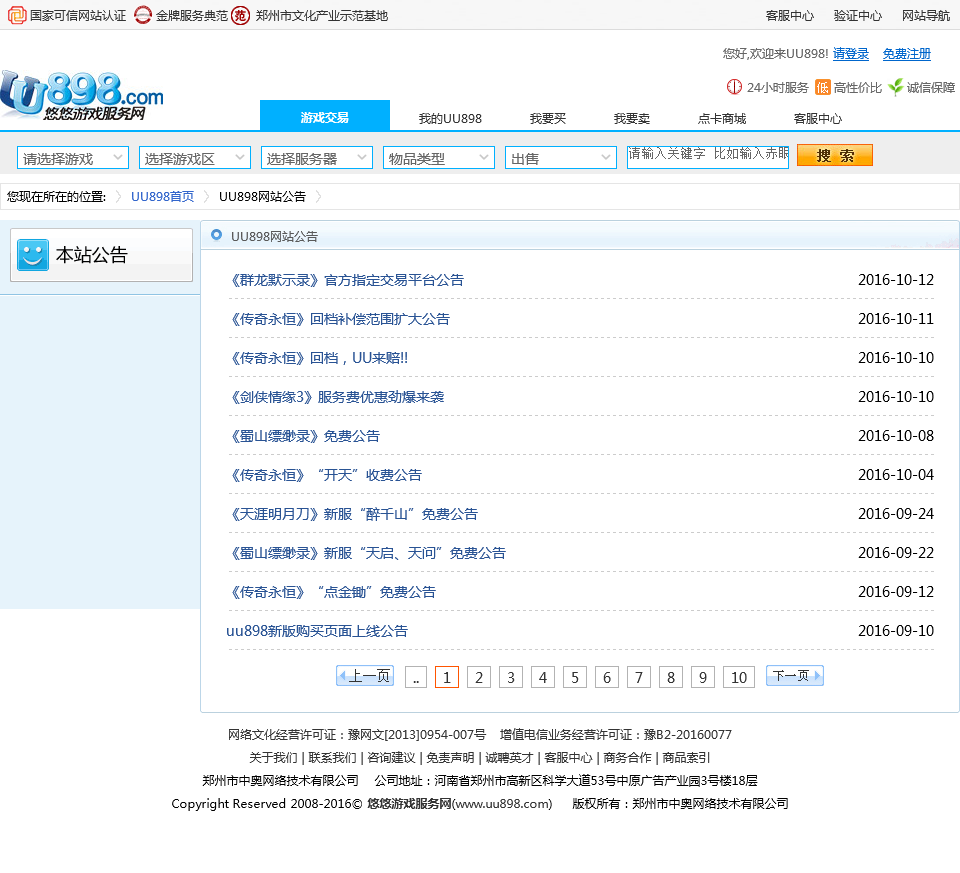Click the blue circle icon before UU898网站公告 header
960x873 pixels.
click(216, 234)
